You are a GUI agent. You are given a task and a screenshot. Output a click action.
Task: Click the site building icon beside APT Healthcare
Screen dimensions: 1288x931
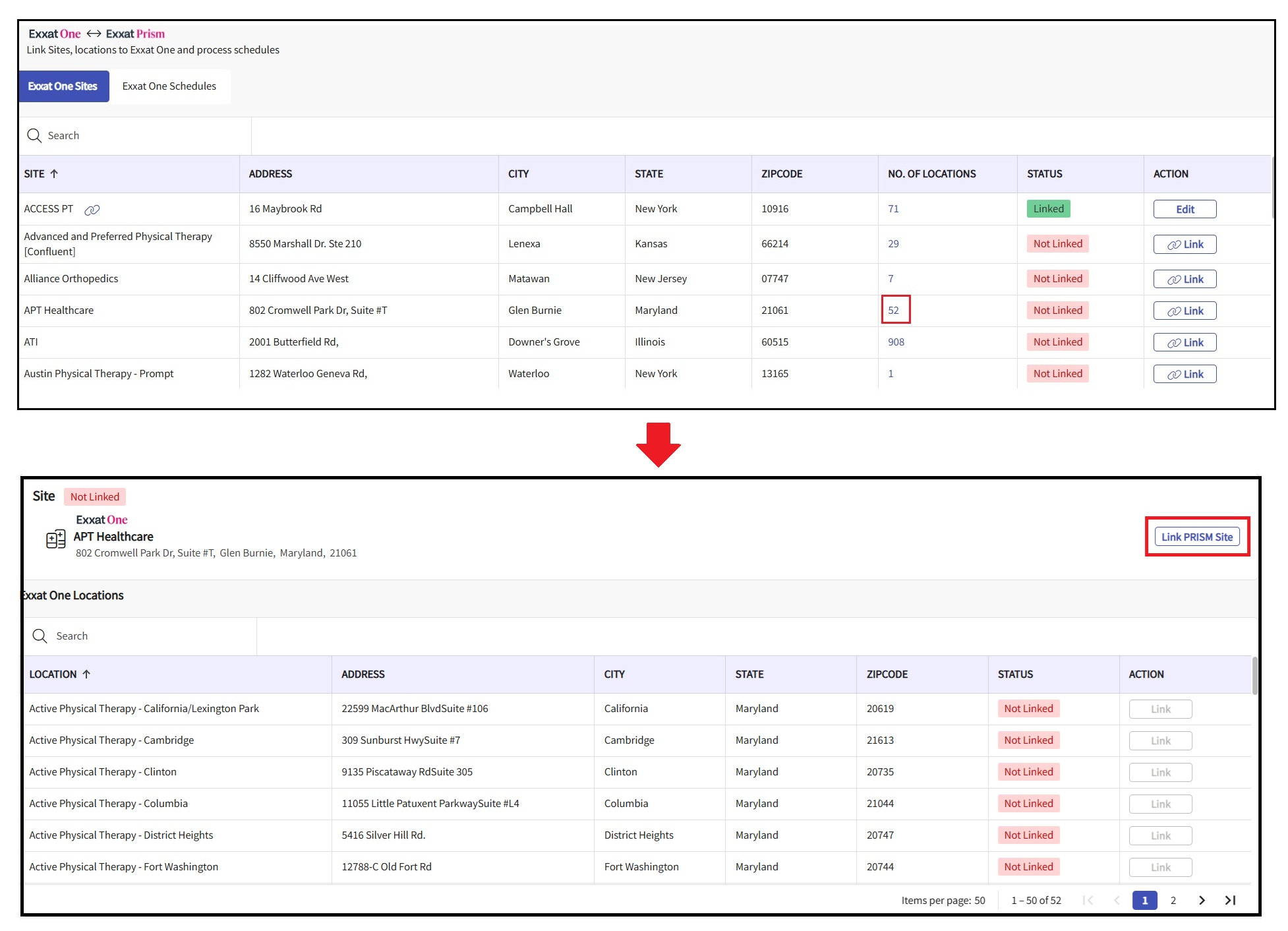point(56,539)
